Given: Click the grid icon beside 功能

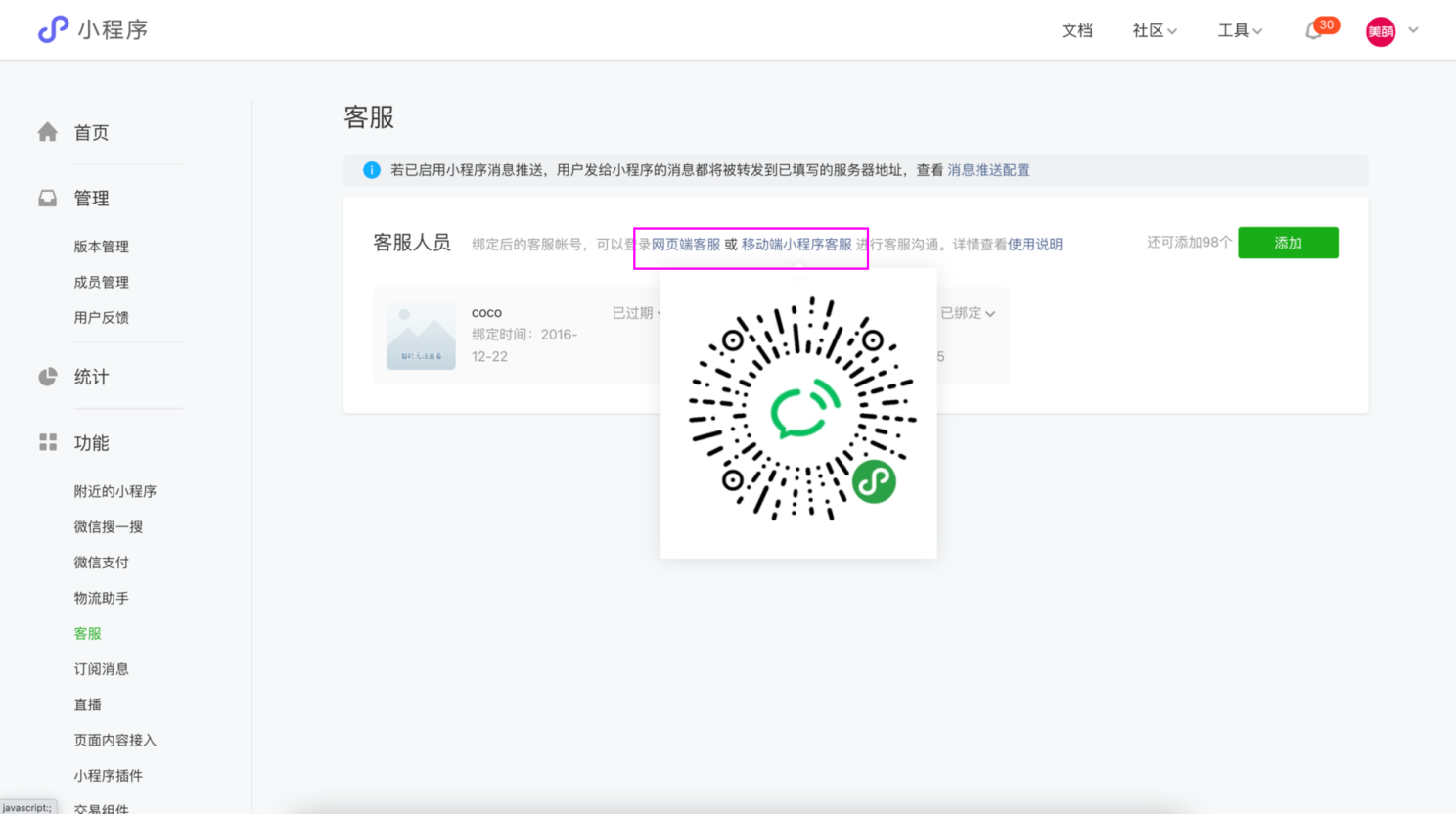Looking at the screenshot, I should 47,443.
